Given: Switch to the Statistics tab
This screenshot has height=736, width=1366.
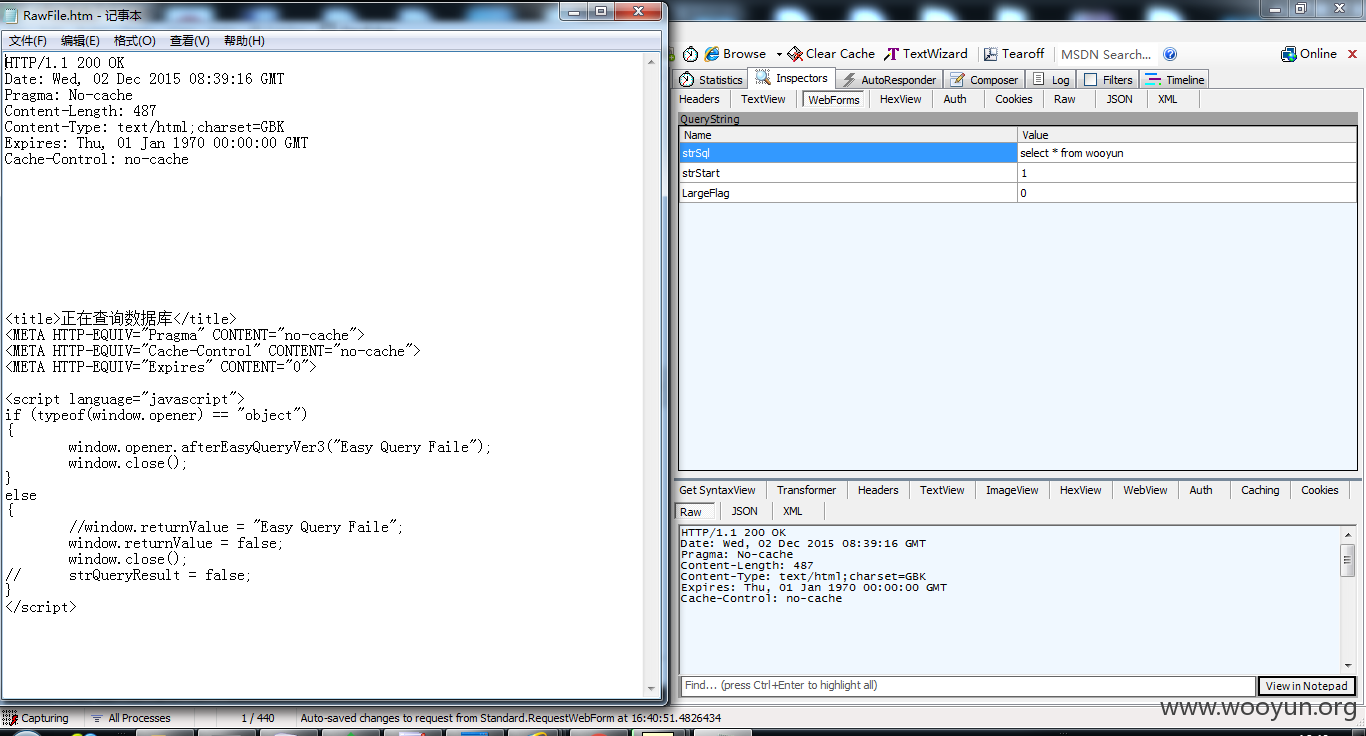Looking at the screenshot, I should coord(711,80).
